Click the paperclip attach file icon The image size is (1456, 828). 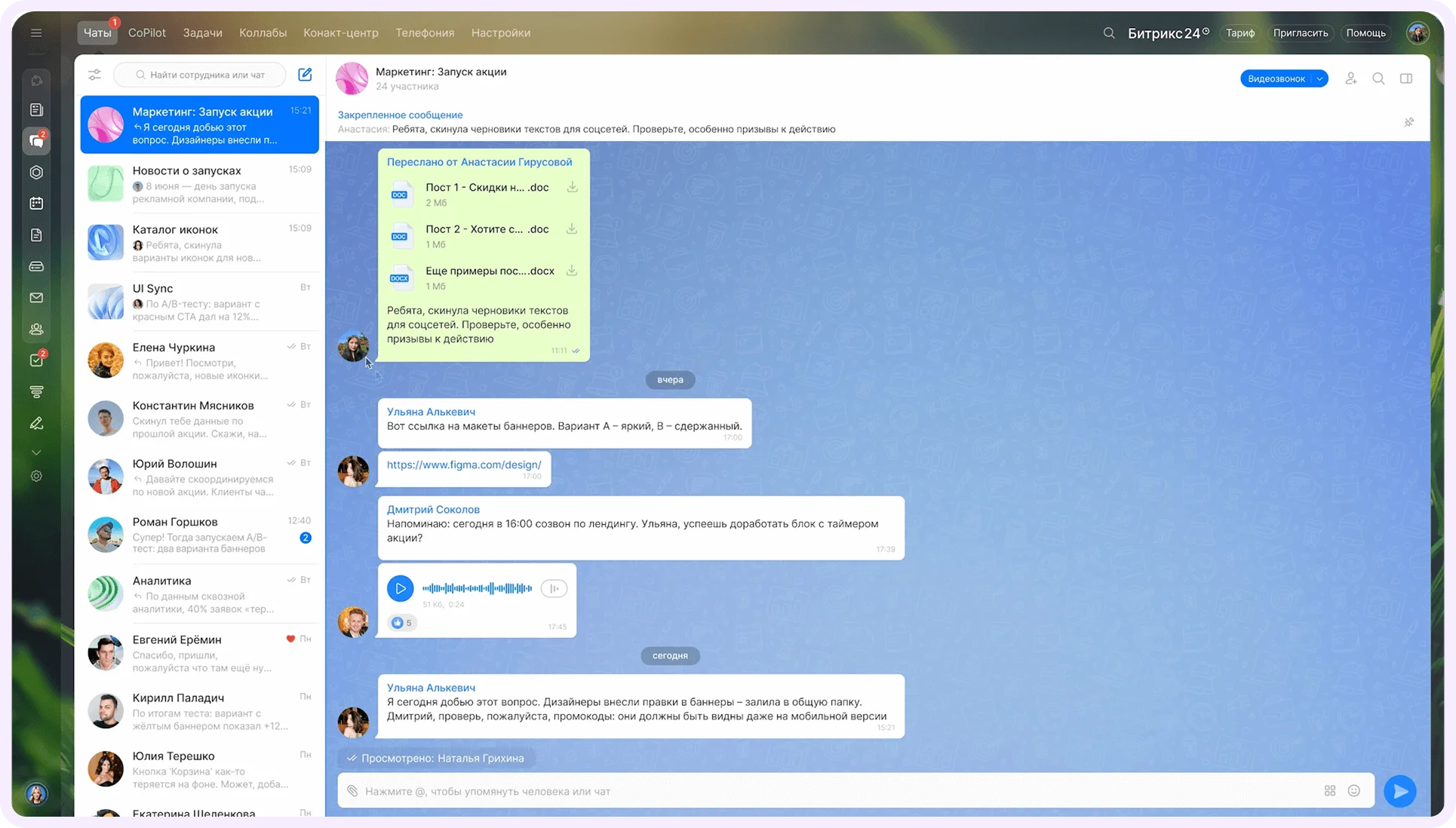(352, 791)
